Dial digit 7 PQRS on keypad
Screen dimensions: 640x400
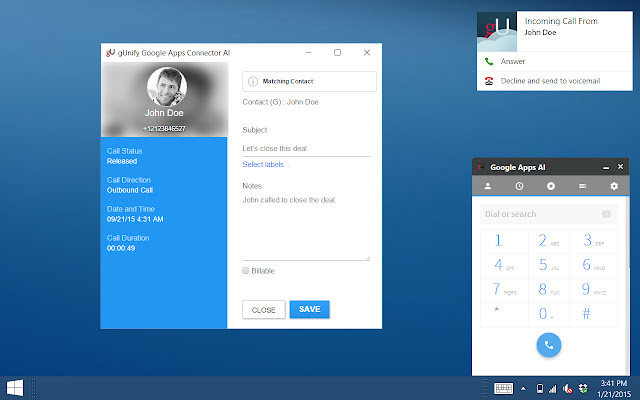click(504, 290)
